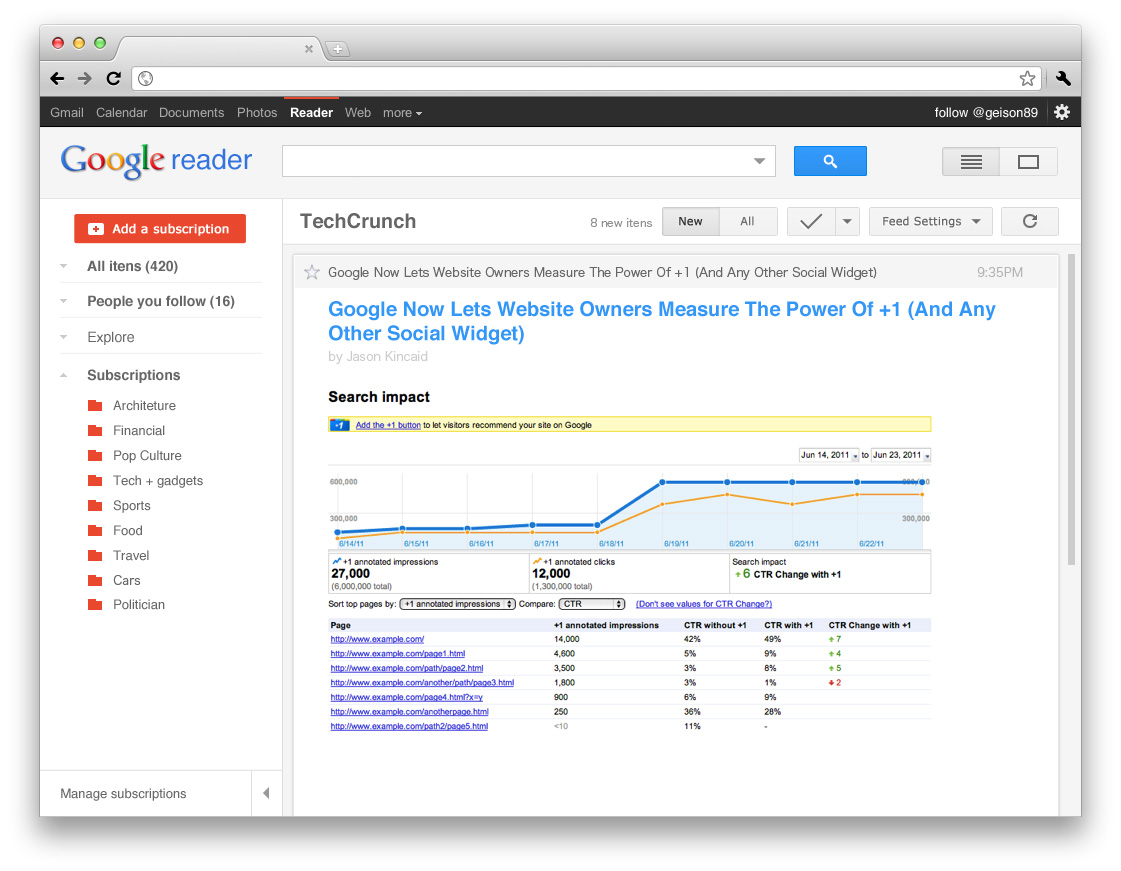Switch to list view layout icon
Image resolution: width=1121 pixels, height=871 pixels.
coord(971,162)
